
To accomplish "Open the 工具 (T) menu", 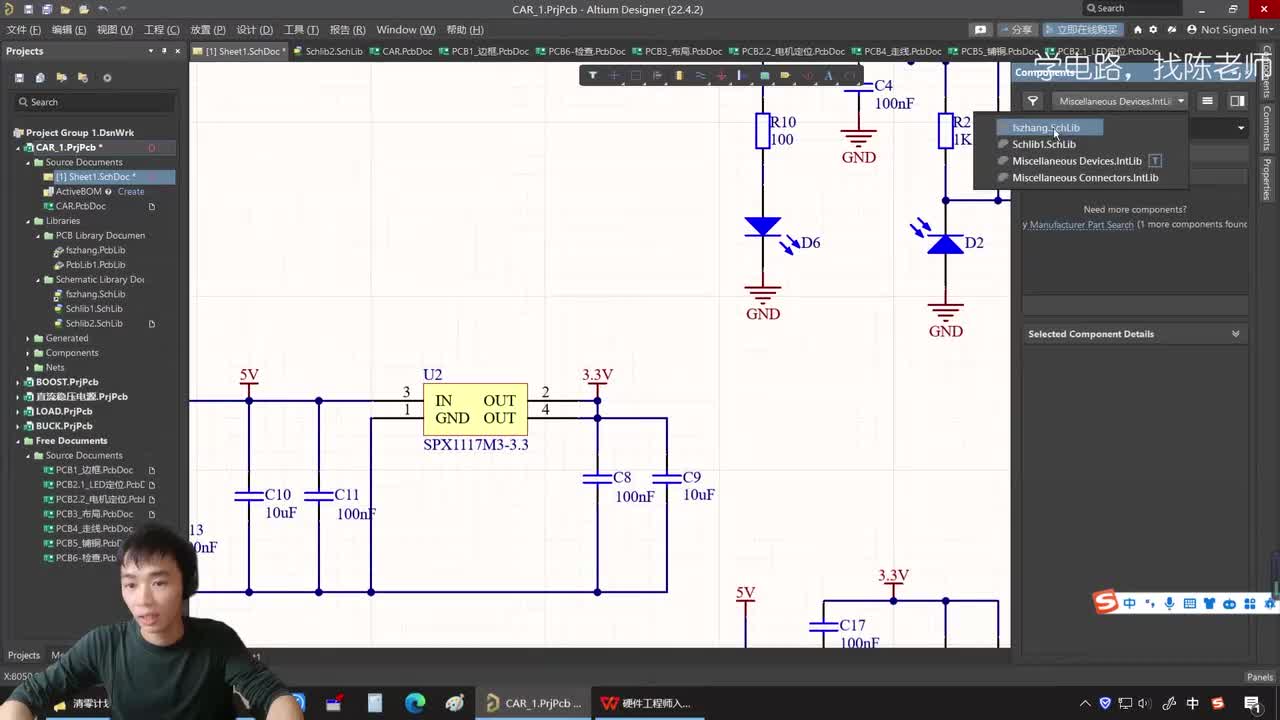I will [x=301, y=30].
